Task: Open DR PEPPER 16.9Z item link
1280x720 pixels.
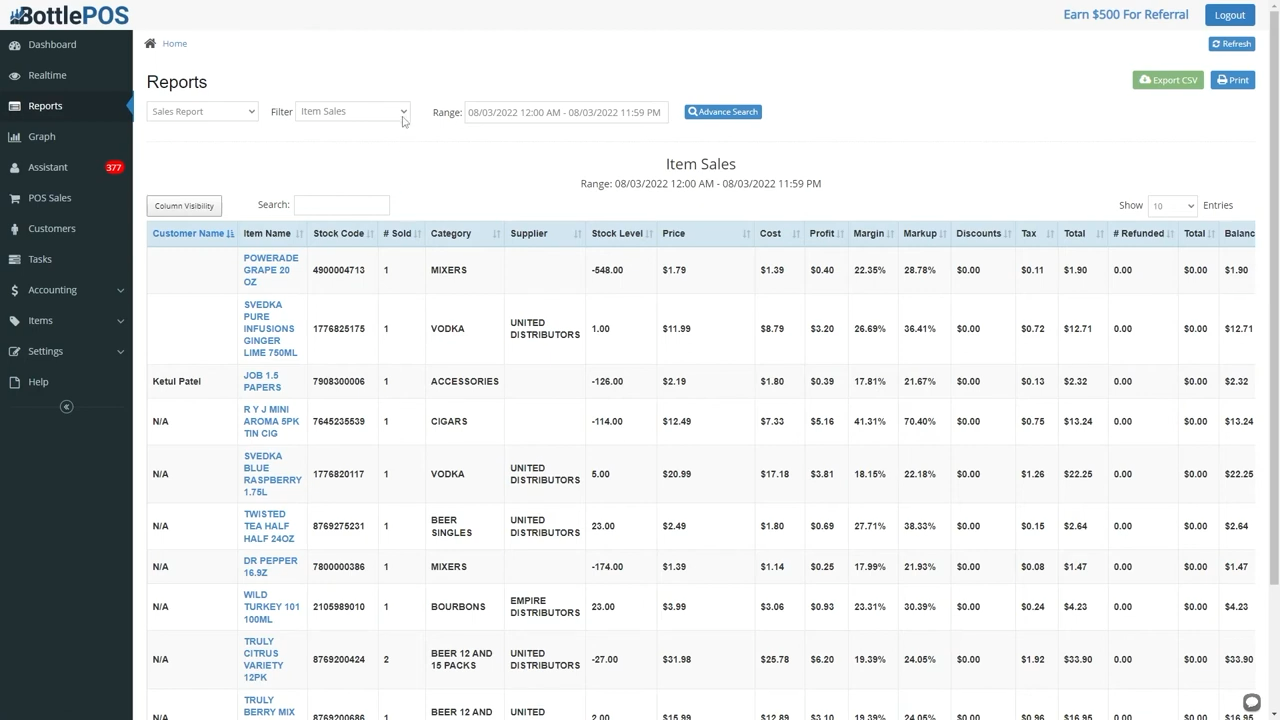Action: click(x=270, y=567)
